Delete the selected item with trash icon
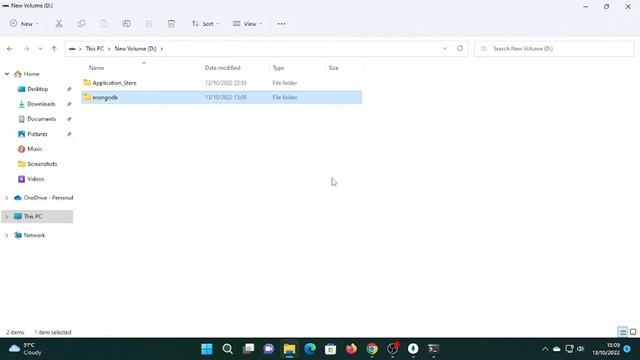Screen dimensions: 640x360 171,24
